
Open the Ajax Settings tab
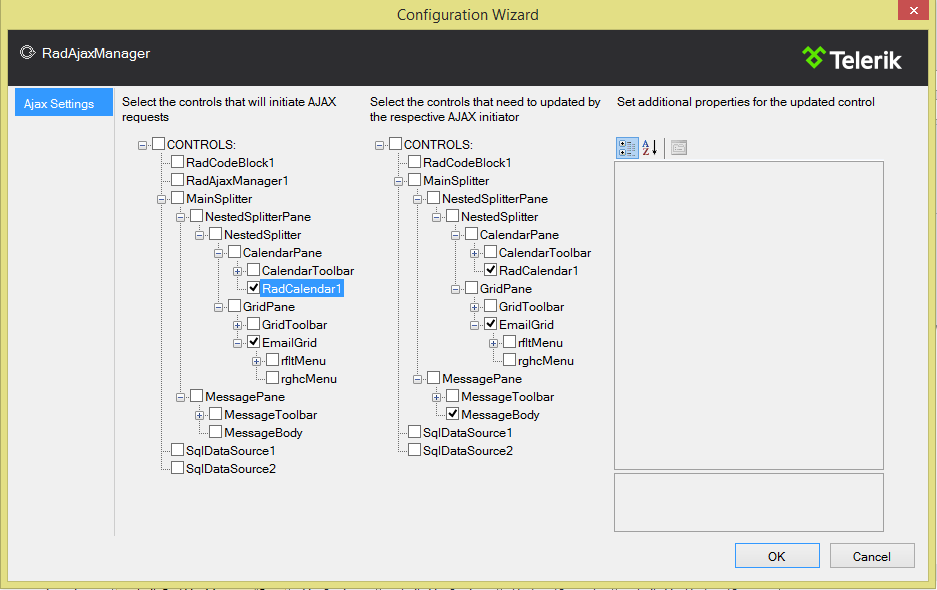coord(63,102)
